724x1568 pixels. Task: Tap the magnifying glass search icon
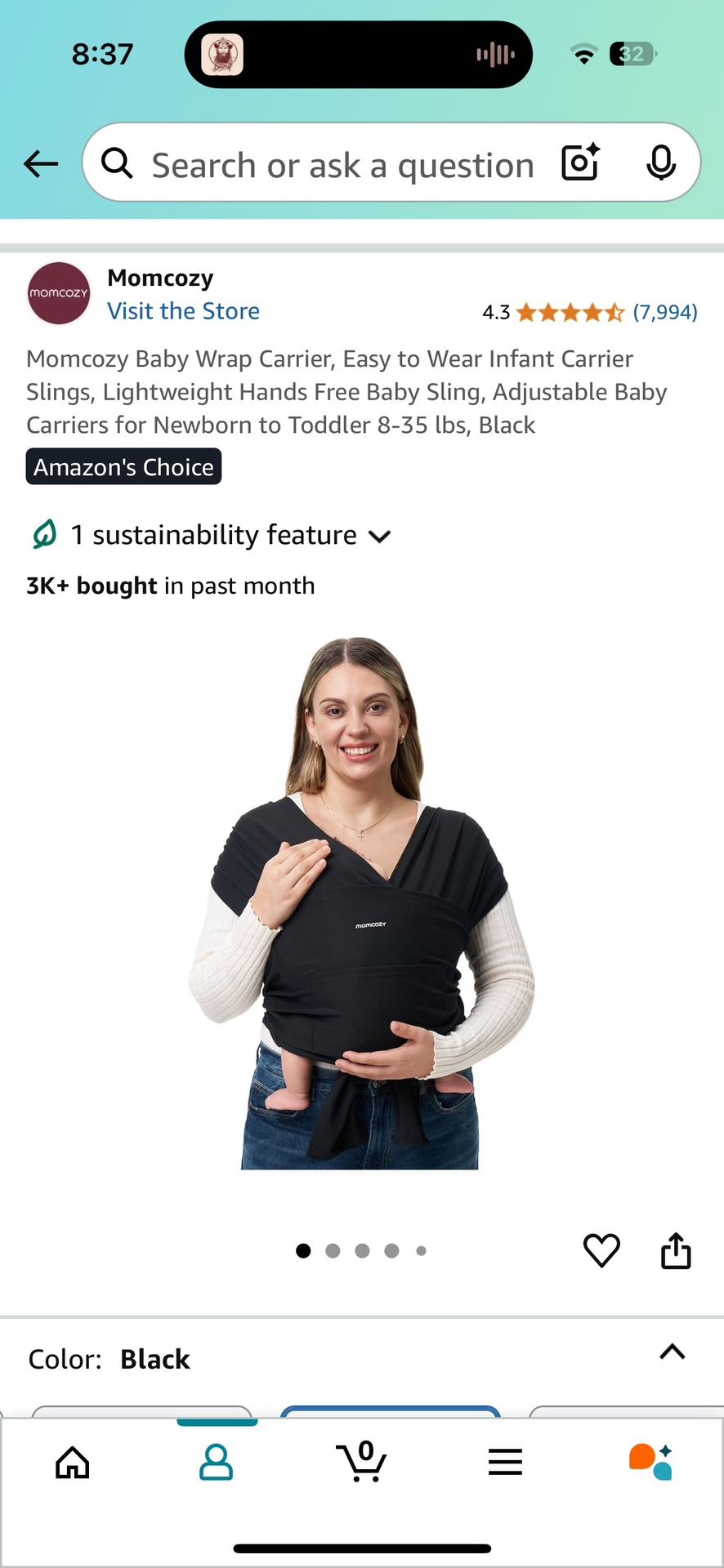click(x=117, y=163)
